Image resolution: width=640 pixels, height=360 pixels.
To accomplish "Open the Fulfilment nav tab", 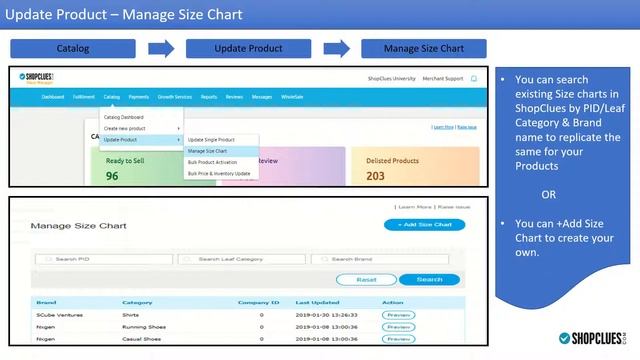I will pyautogui.click(x=84, y=97).
